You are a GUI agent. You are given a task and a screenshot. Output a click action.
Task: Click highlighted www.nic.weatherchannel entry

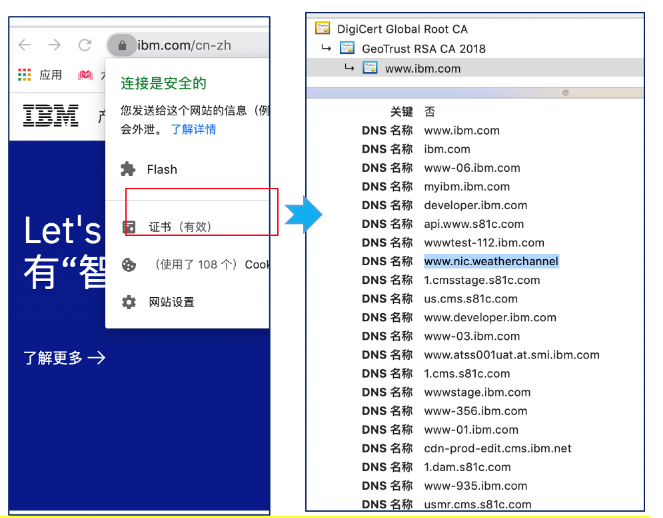(491, 261)
